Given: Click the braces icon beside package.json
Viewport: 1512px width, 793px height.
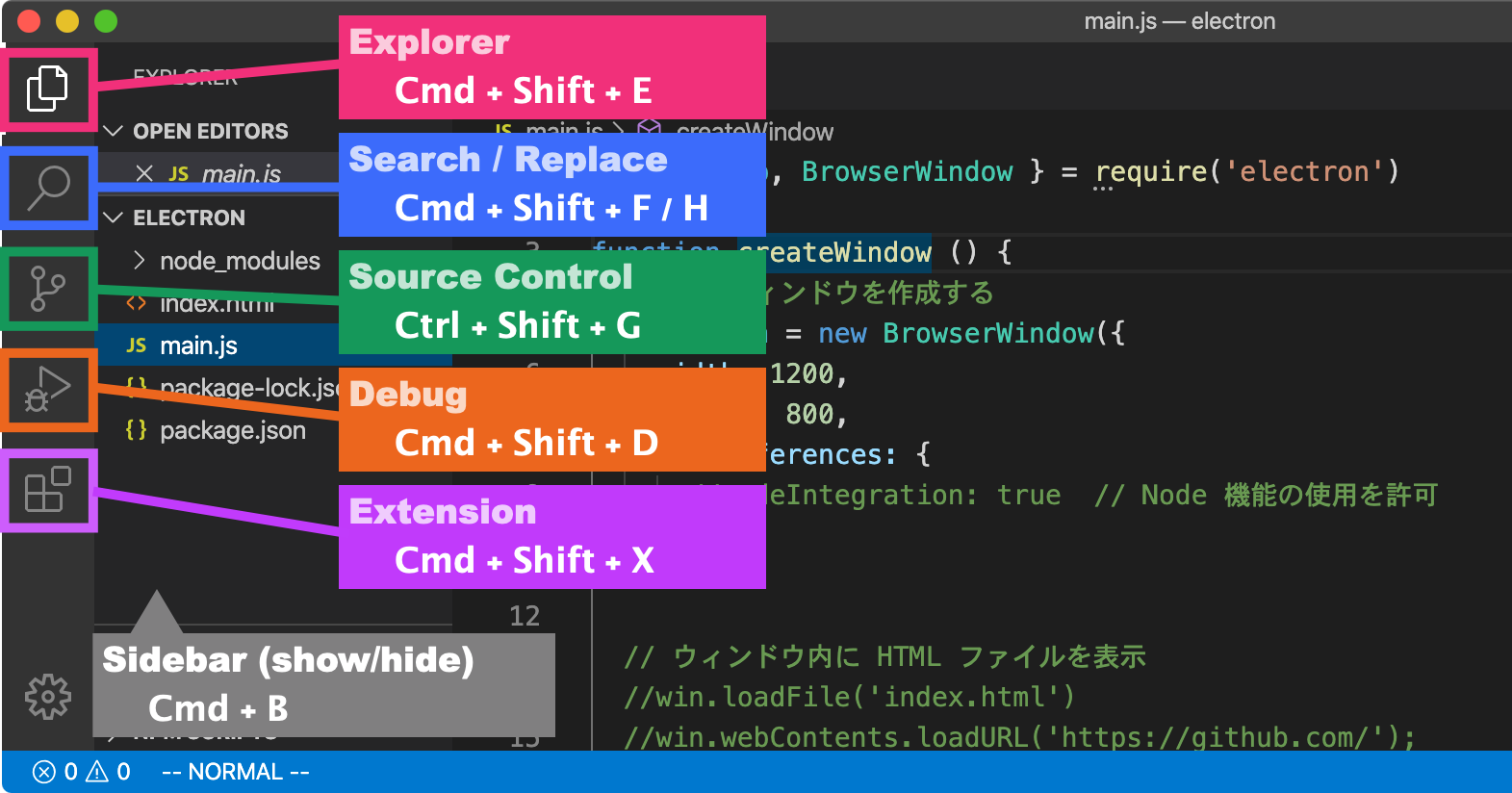Looking at the screenshot, I should pos(137,430).
